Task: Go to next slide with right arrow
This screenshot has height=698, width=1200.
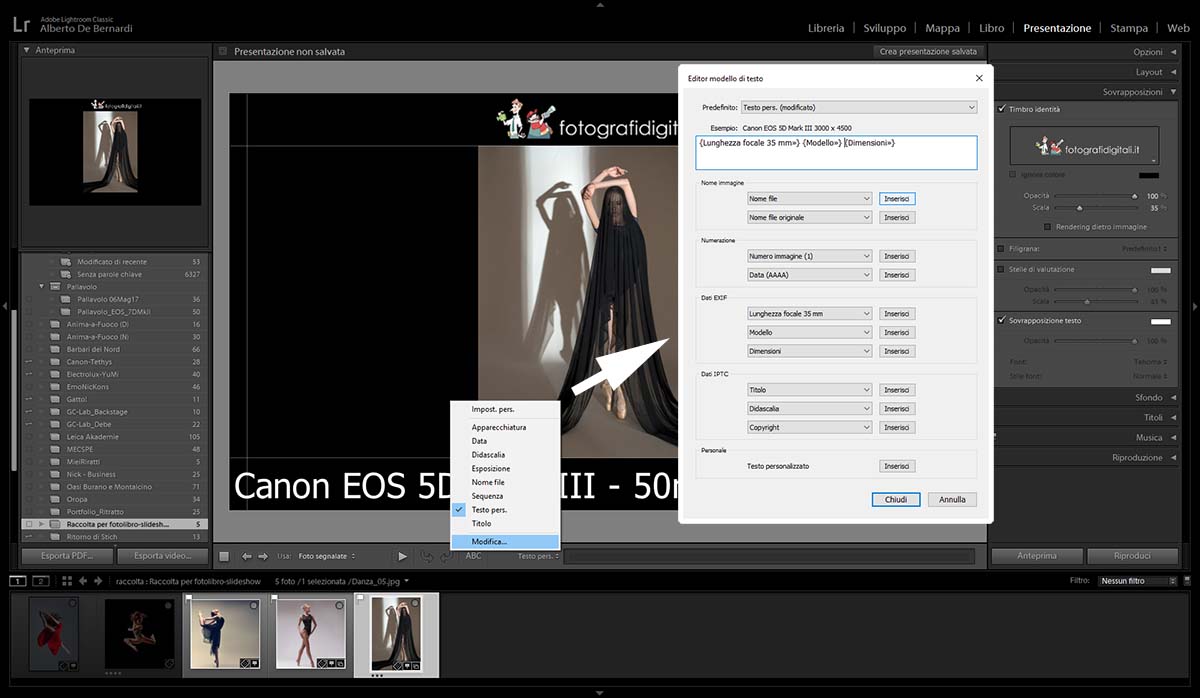Action: click(262, 556)
